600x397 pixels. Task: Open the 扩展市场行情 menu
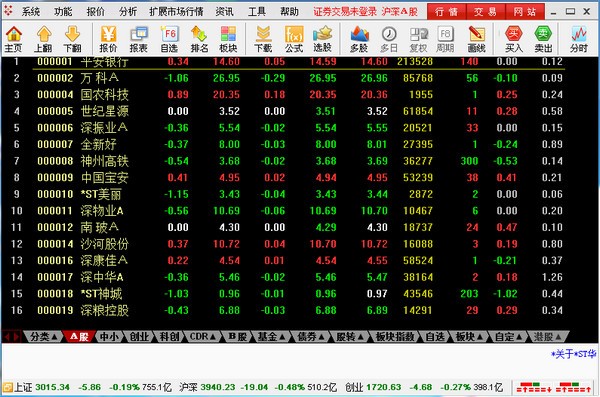point(176,11)
